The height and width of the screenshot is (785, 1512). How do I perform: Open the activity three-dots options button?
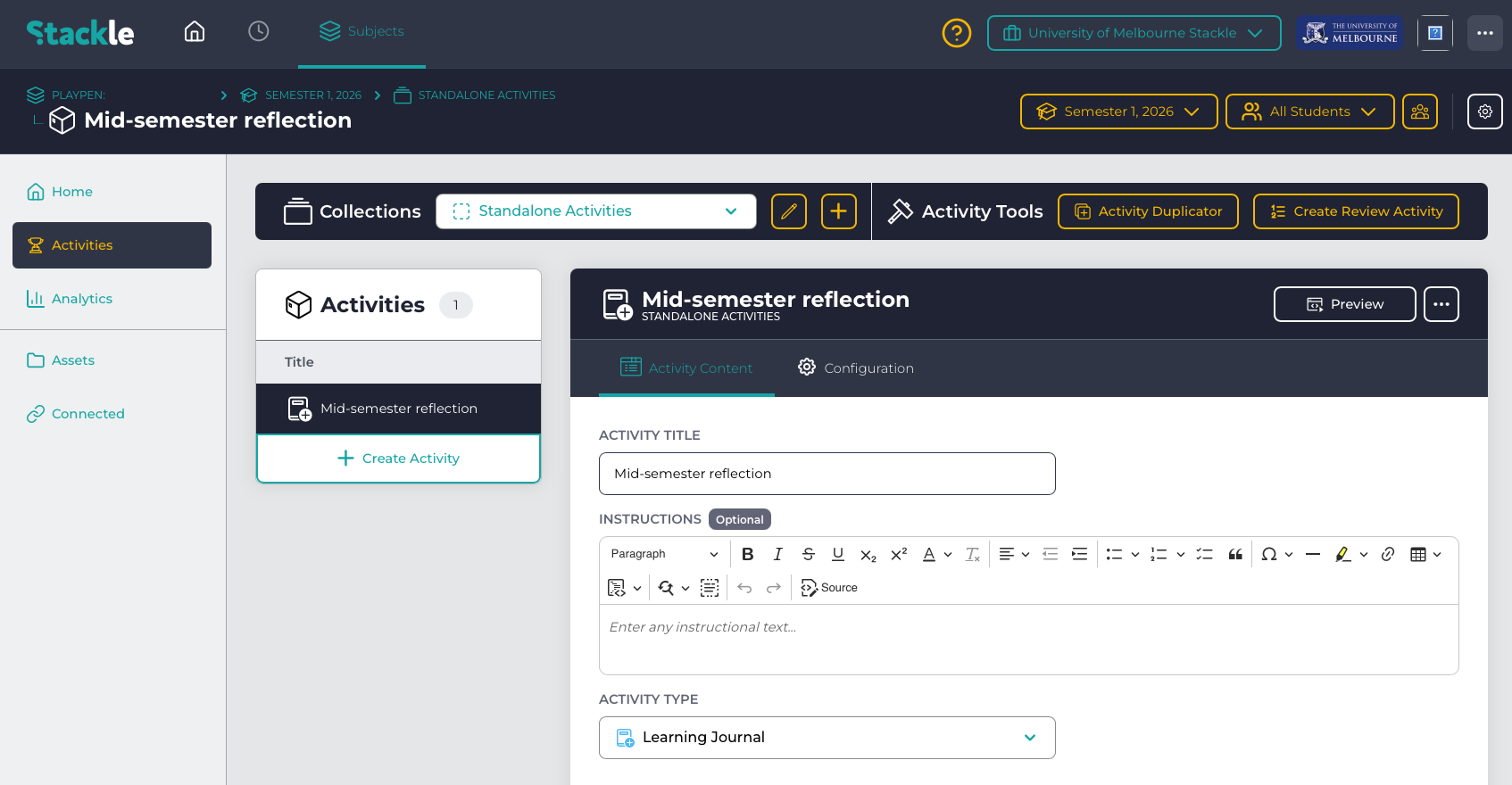[1441, 304]
